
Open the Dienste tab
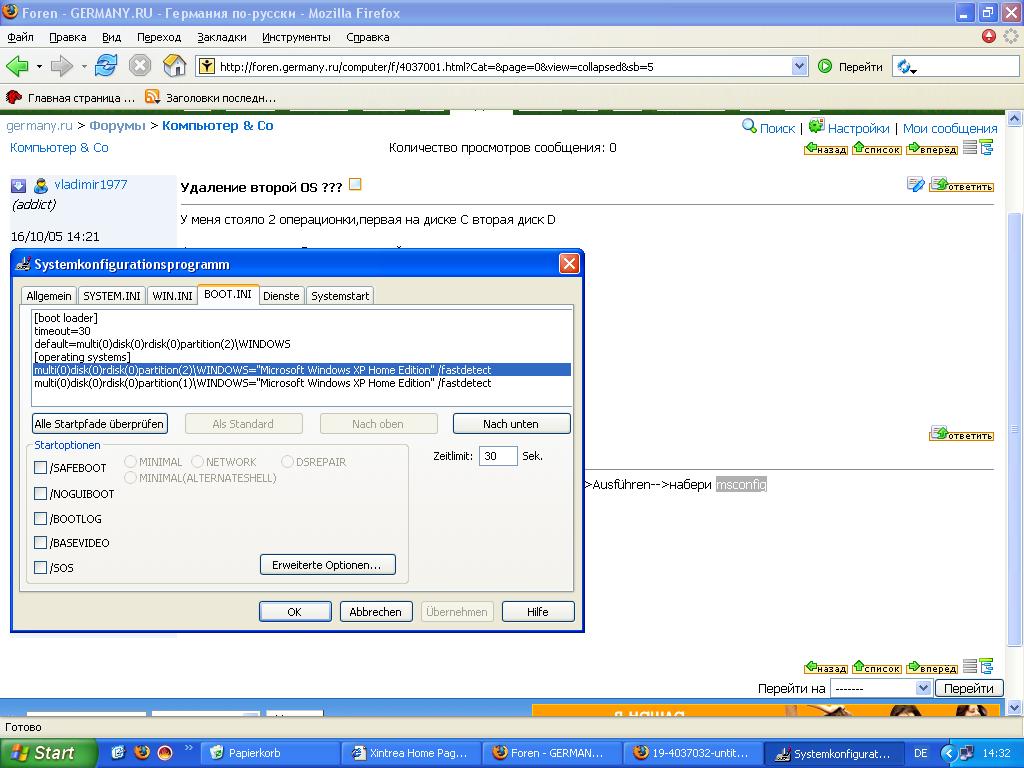pos(281,296)
